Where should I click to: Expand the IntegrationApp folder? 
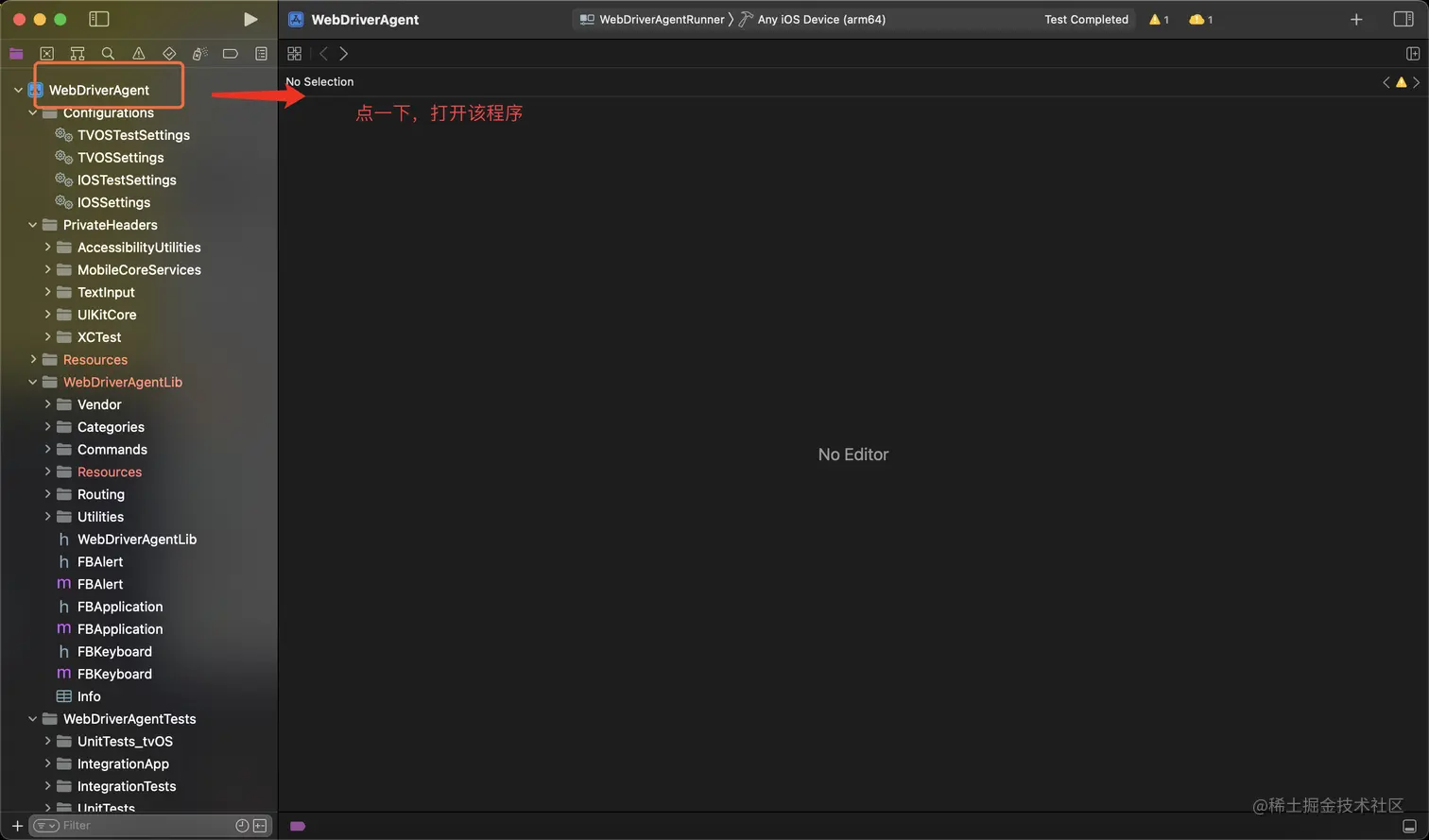click(x=47, y=763)
